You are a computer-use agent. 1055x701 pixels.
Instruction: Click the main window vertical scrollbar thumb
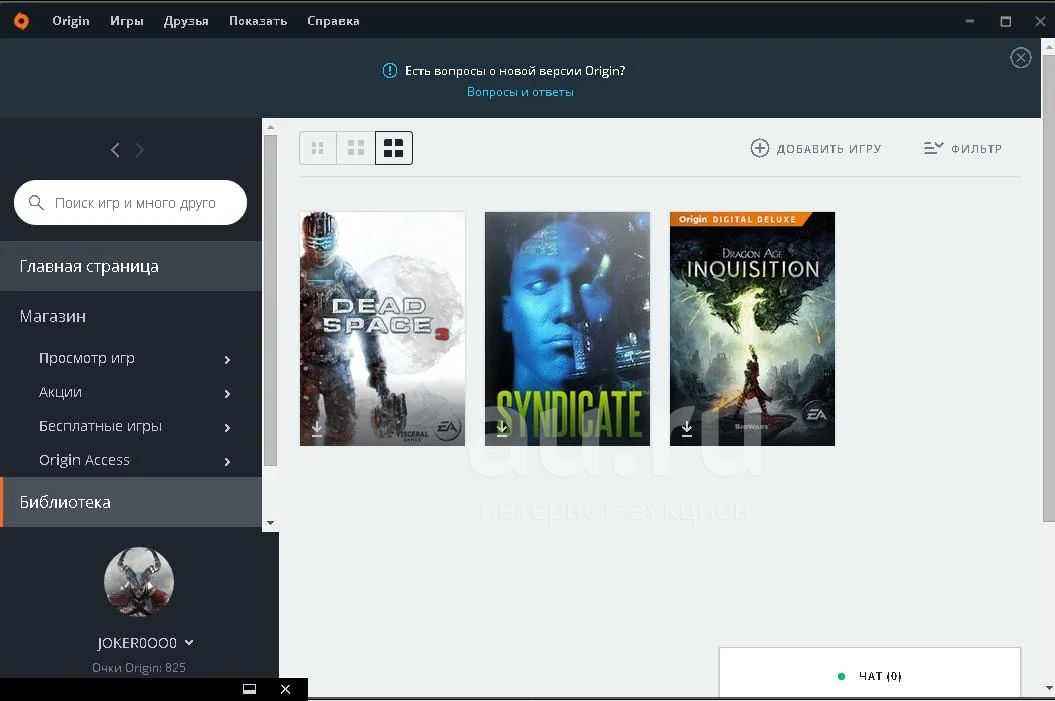pyautogui.click(x=1048, y=287)
